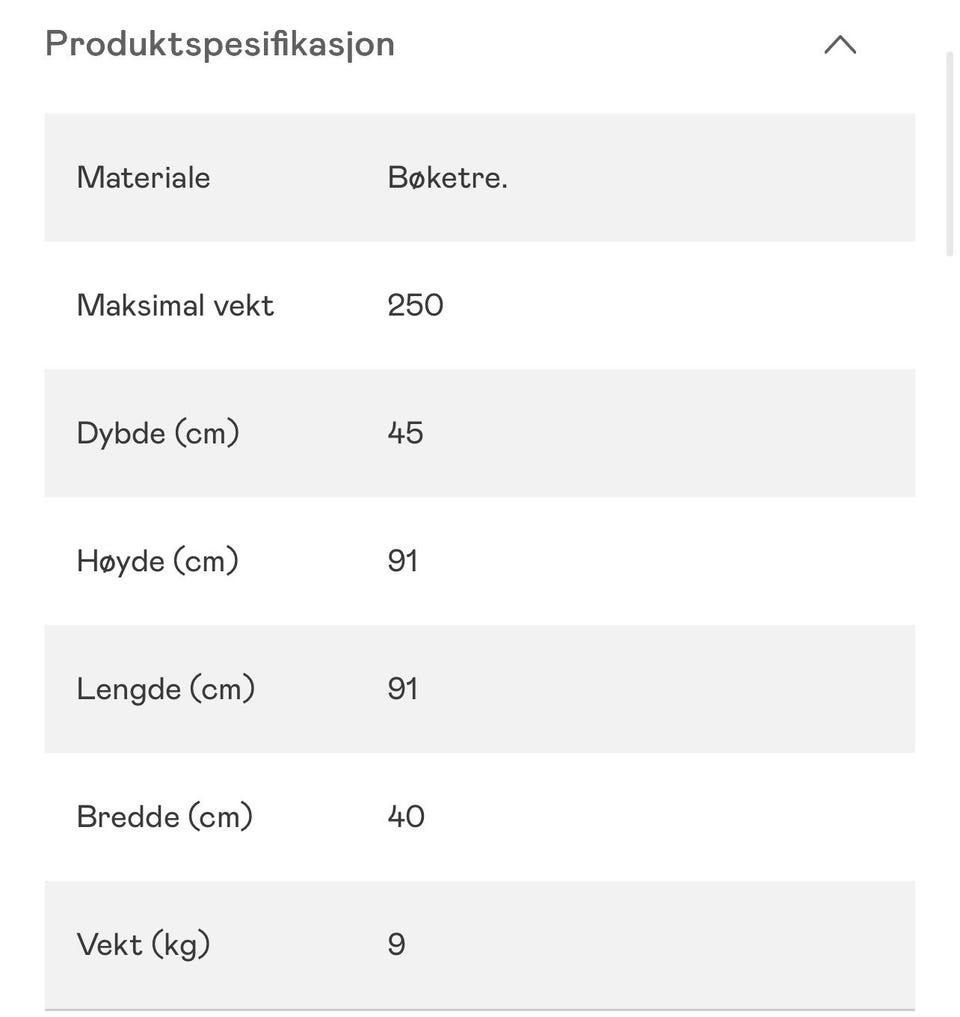Click the 250 maximum weight value
The width and height of the screenshot is (960, 1017).
coord(416,305)
